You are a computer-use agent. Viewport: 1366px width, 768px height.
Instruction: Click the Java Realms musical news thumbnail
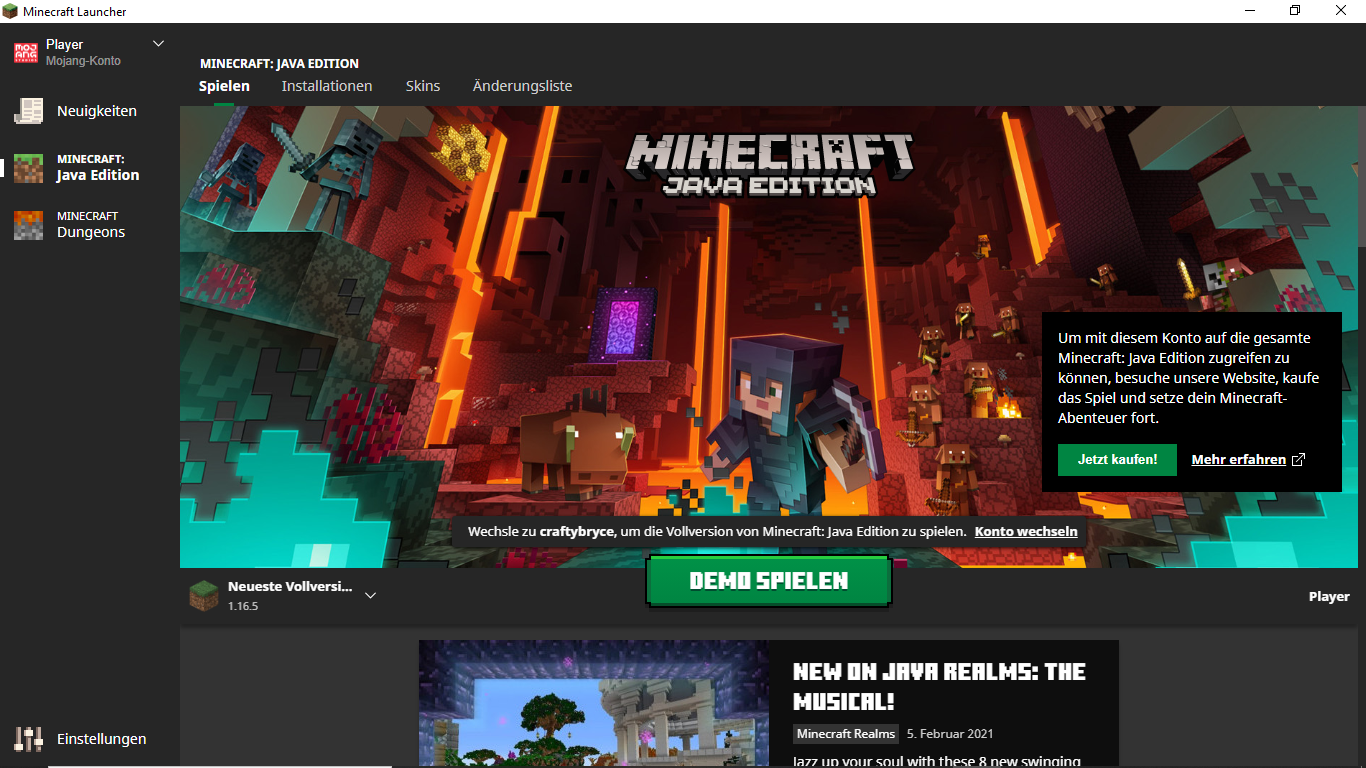point(594,704)
